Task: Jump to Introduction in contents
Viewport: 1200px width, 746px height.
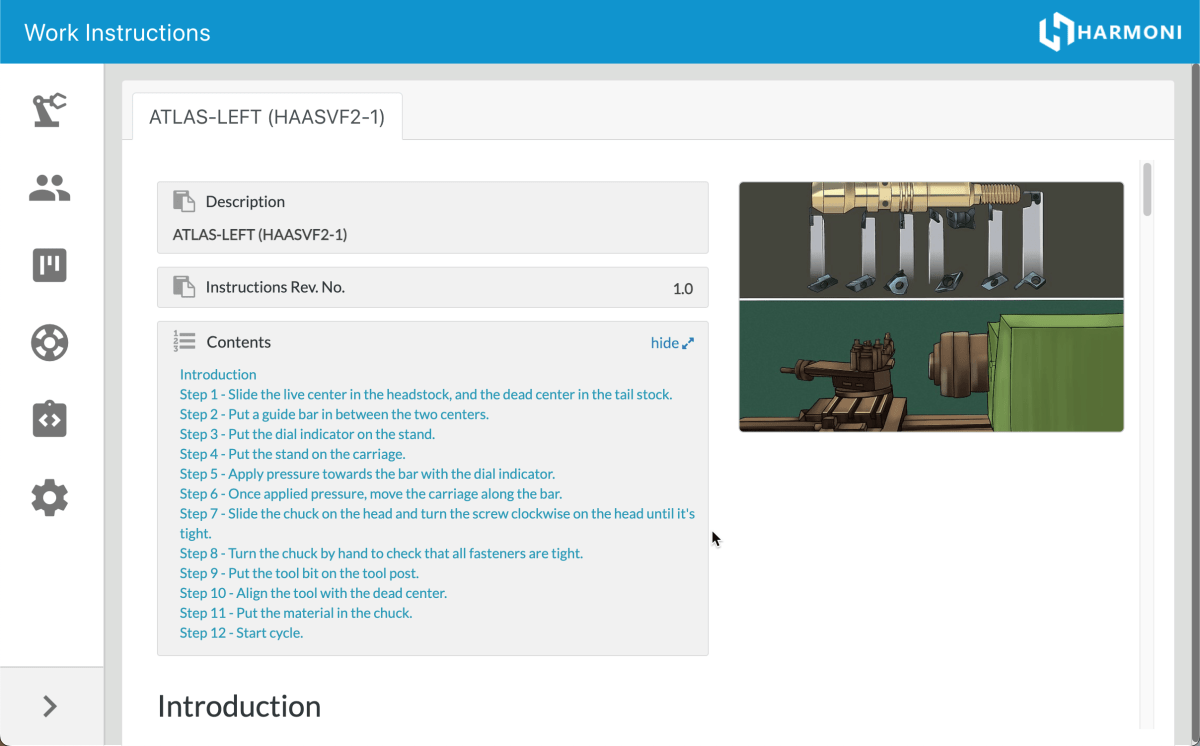Action: pos(218,374)
